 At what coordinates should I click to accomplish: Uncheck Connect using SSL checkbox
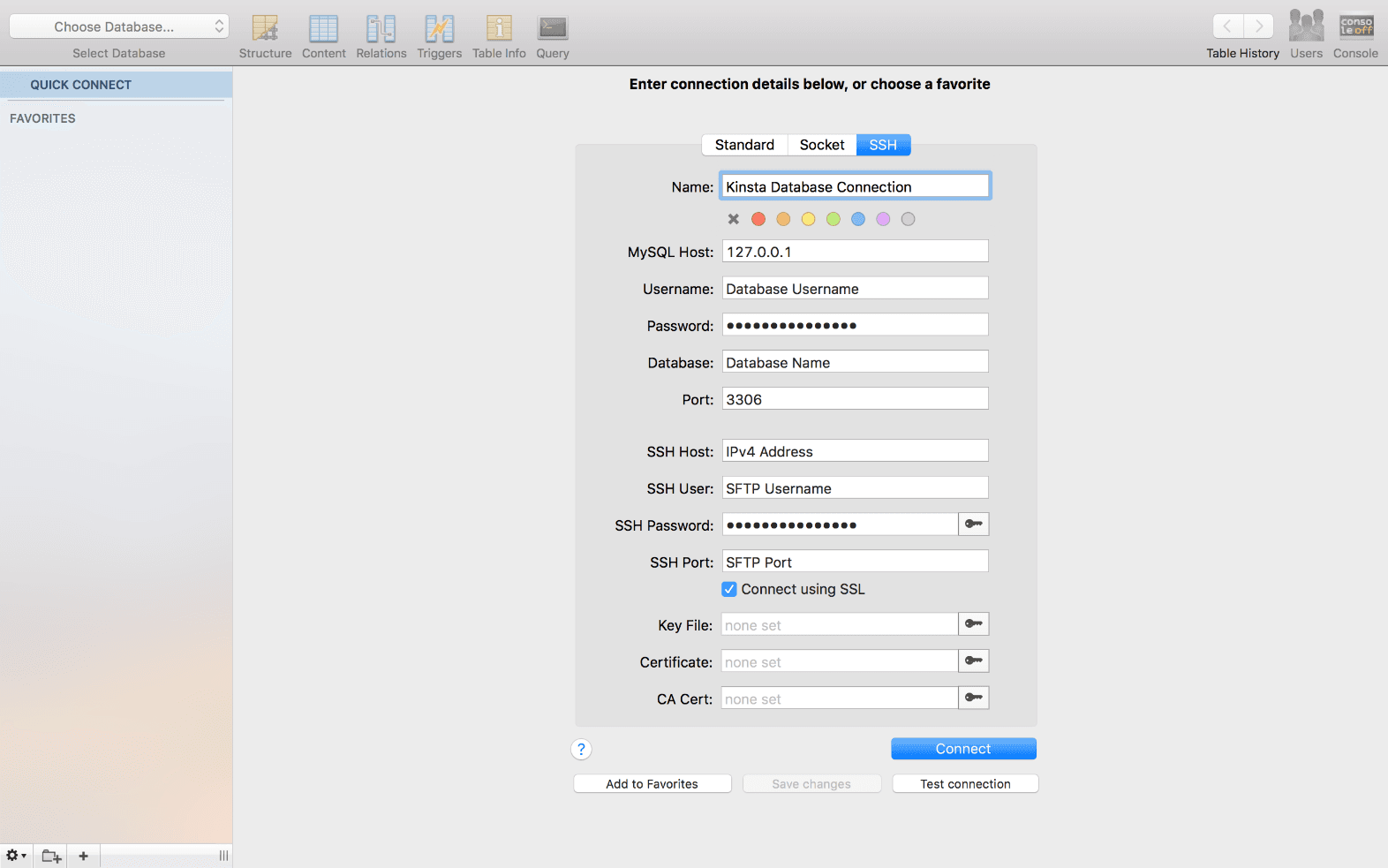[x=729, y=589]
